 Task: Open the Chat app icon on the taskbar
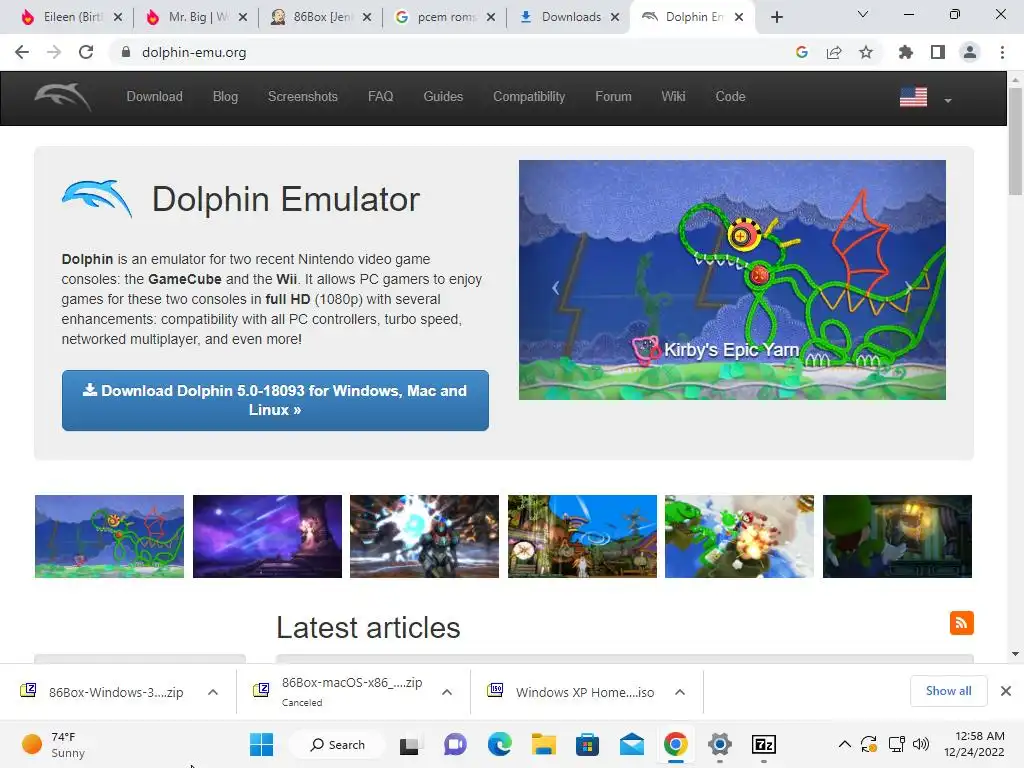(455, 744)
